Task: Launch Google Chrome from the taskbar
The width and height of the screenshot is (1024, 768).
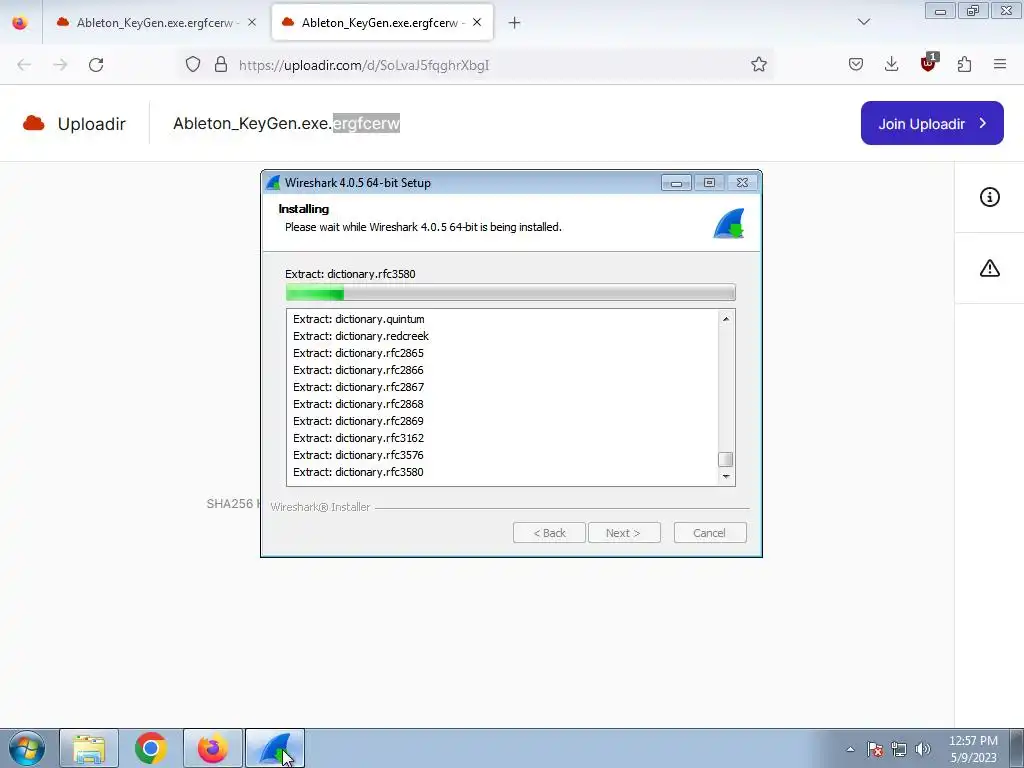Action: tap(151, 748)
